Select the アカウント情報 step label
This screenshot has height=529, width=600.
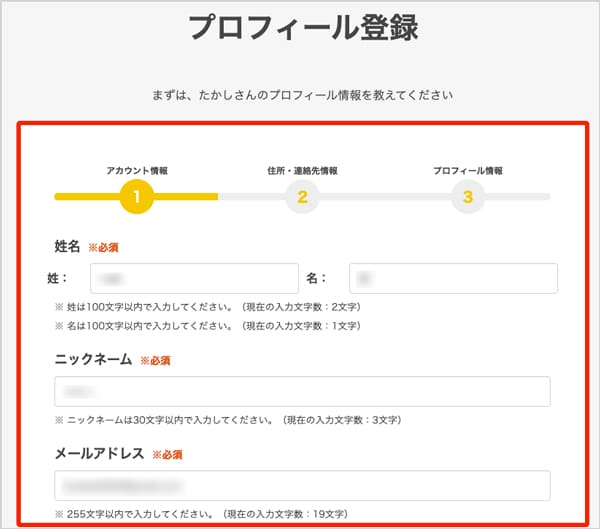(137, 170)
